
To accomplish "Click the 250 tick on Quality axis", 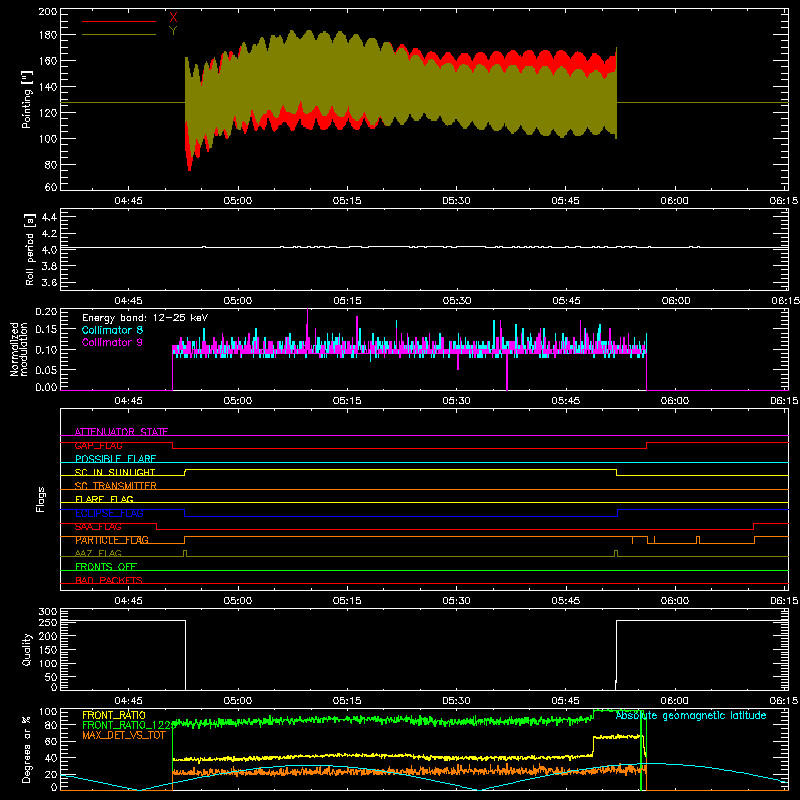I will click(48, 622).
